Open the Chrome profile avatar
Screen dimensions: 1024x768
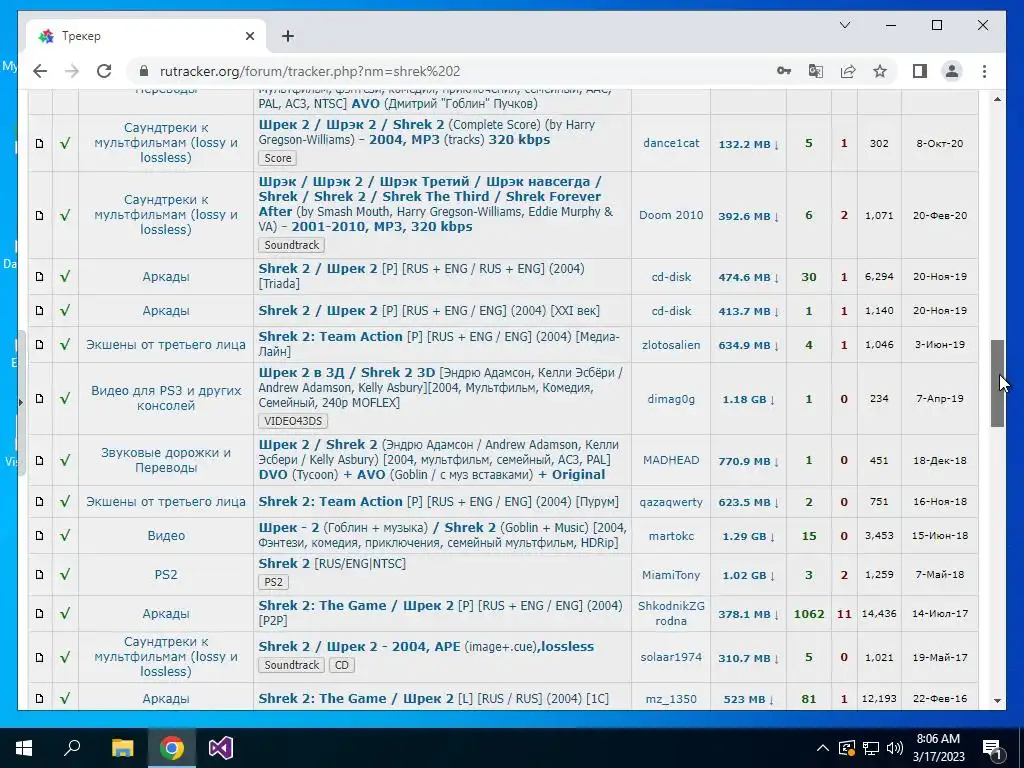[x=952, y=71]
